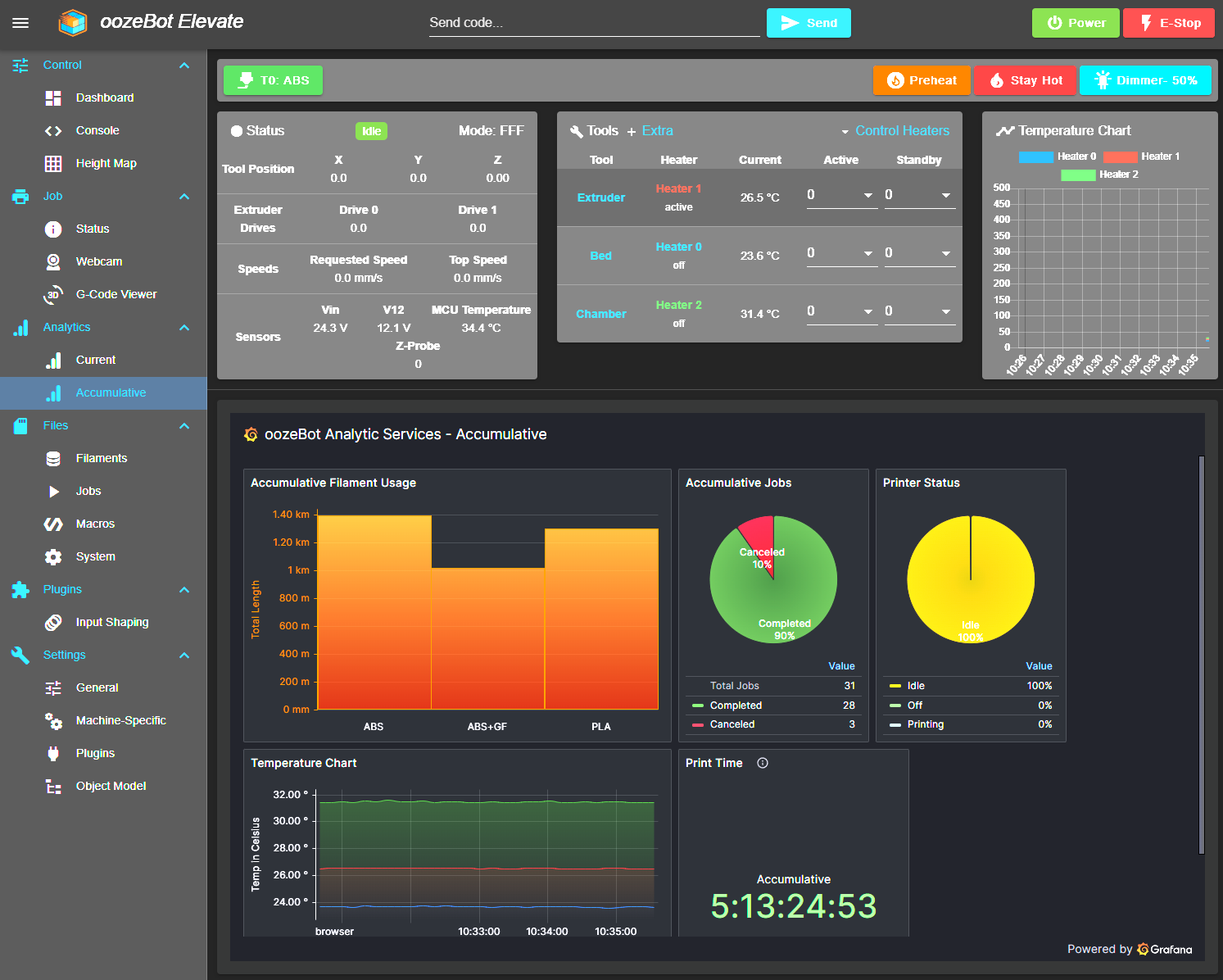Toggle Heater 0 series in chart legend
This screenshot has width=1223, height=980.
click(x=1058, y=157)
